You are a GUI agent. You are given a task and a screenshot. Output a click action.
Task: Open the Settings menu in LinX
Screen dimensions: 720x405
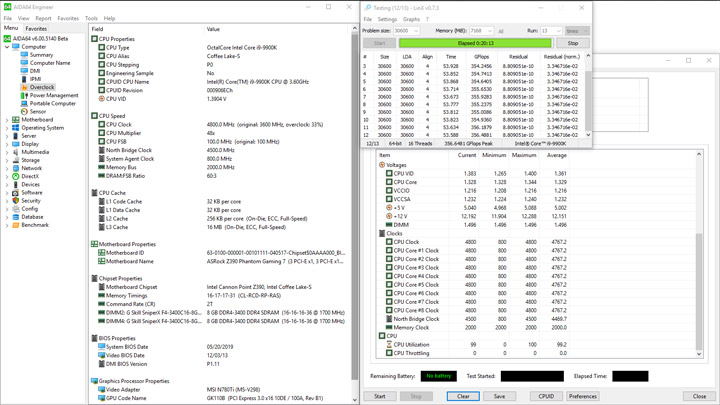pyautogui.click(x=387, y=19)
